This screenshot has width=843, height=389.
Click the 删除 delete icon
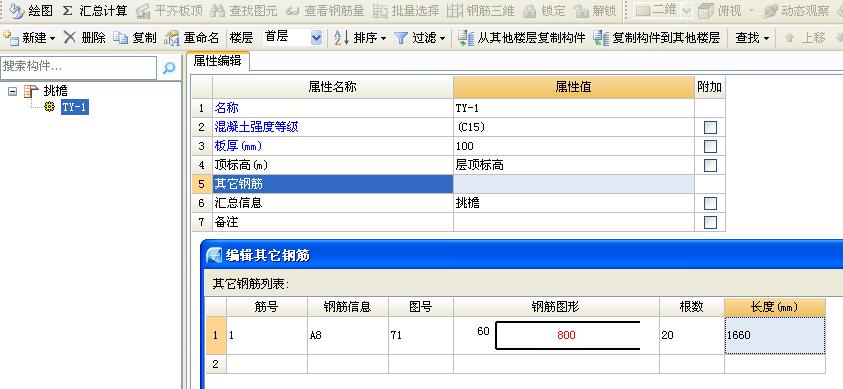tap(70, 38)
